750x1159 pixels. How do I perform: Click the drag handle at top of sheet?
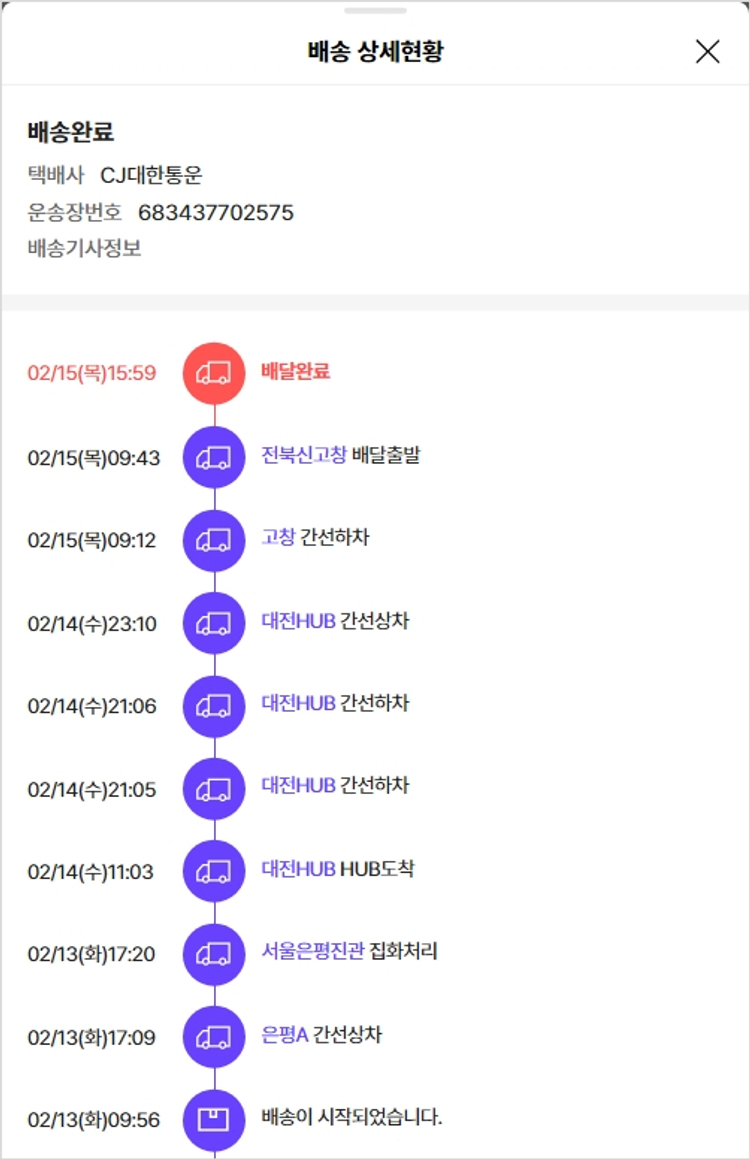point(375,11)
